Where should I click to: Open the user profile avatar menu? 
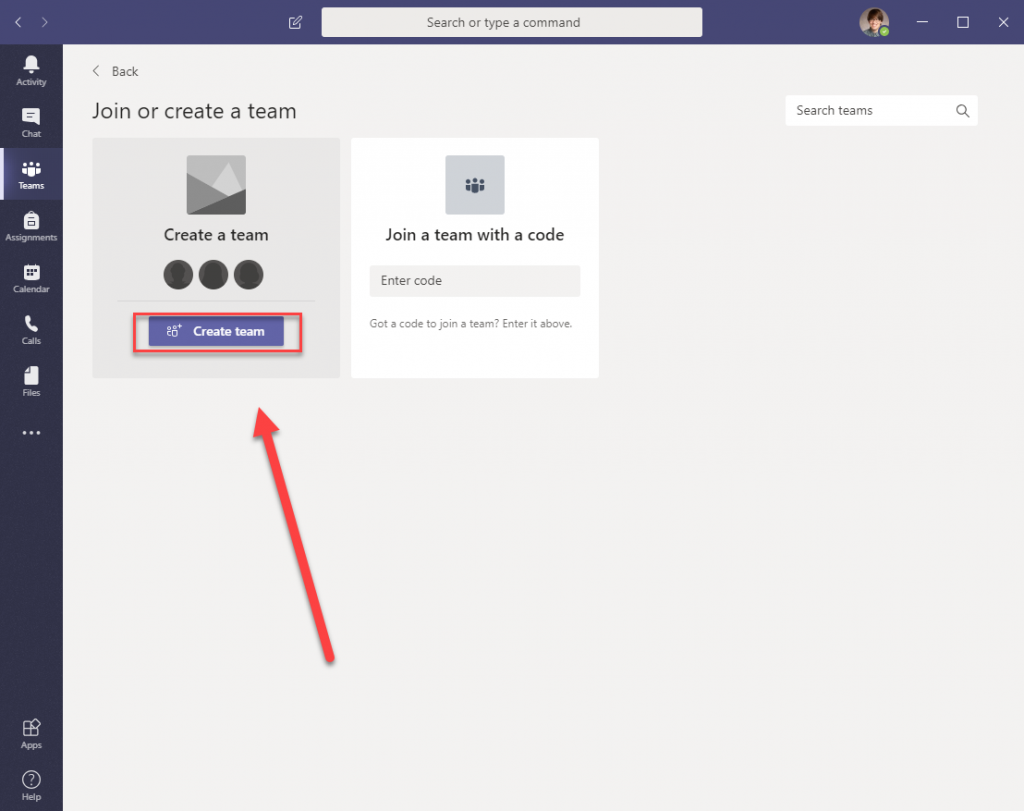click(874, 22)
